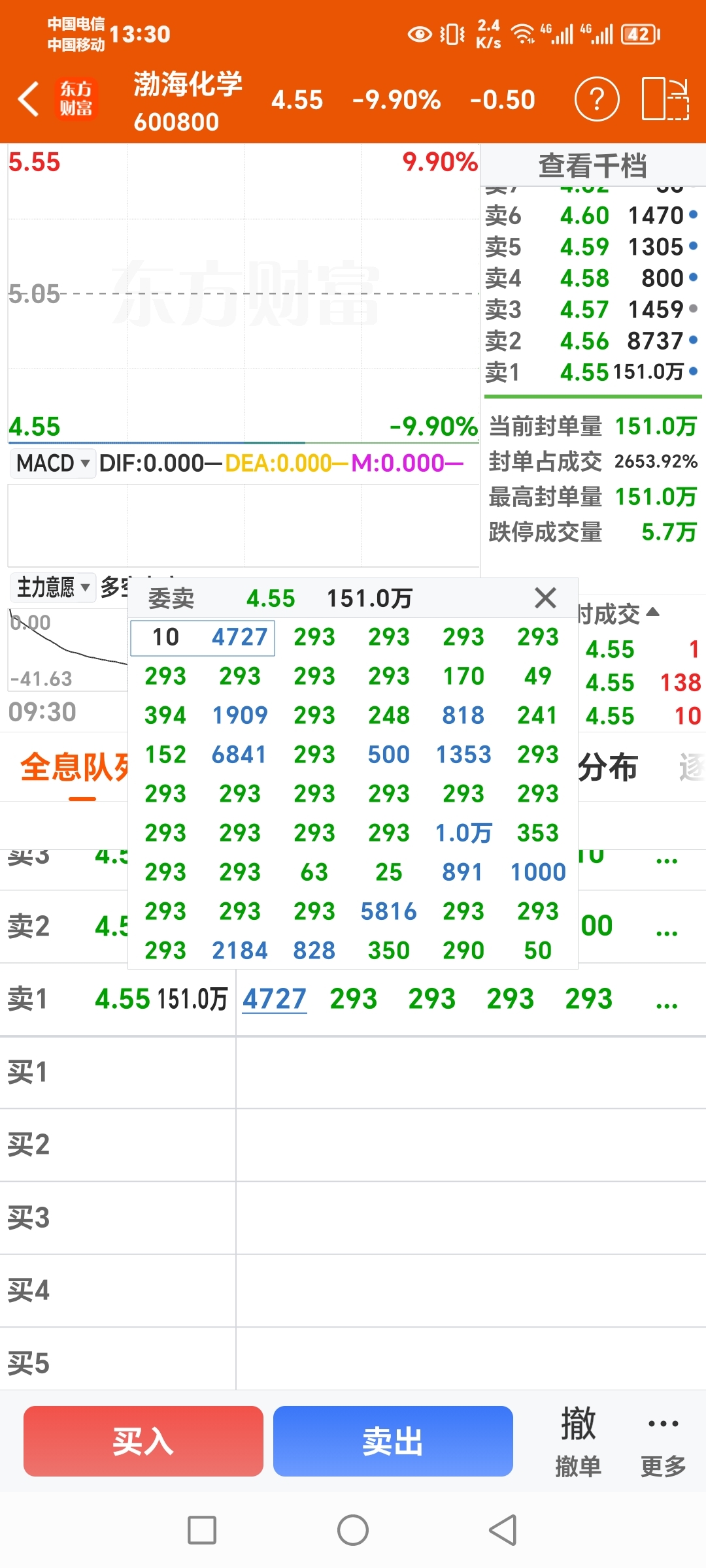706x1568 pixels.
Task: Tap the 500 order in popup
Action: 389,755
